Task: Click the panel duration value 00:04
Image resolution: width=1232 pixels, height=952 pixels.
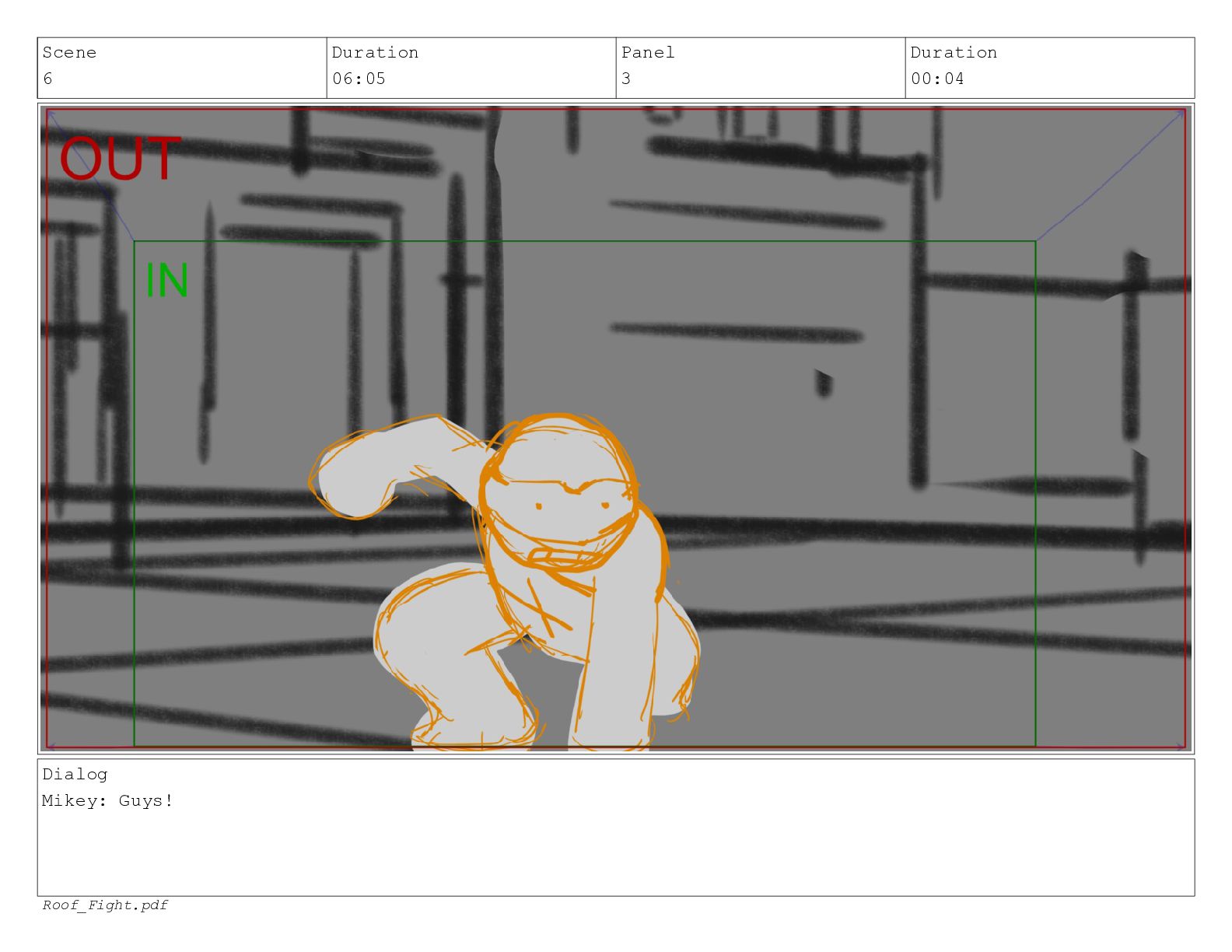Action: [937, 79]
